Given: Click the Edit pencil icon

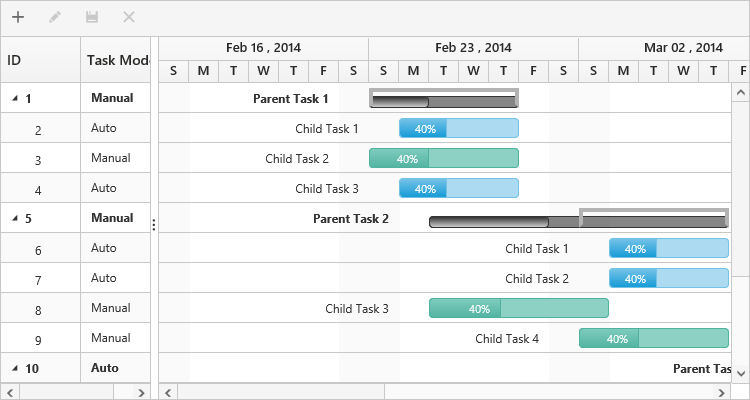Looking at the screenshot, I should pyautogui.click(x=55, y=17).
